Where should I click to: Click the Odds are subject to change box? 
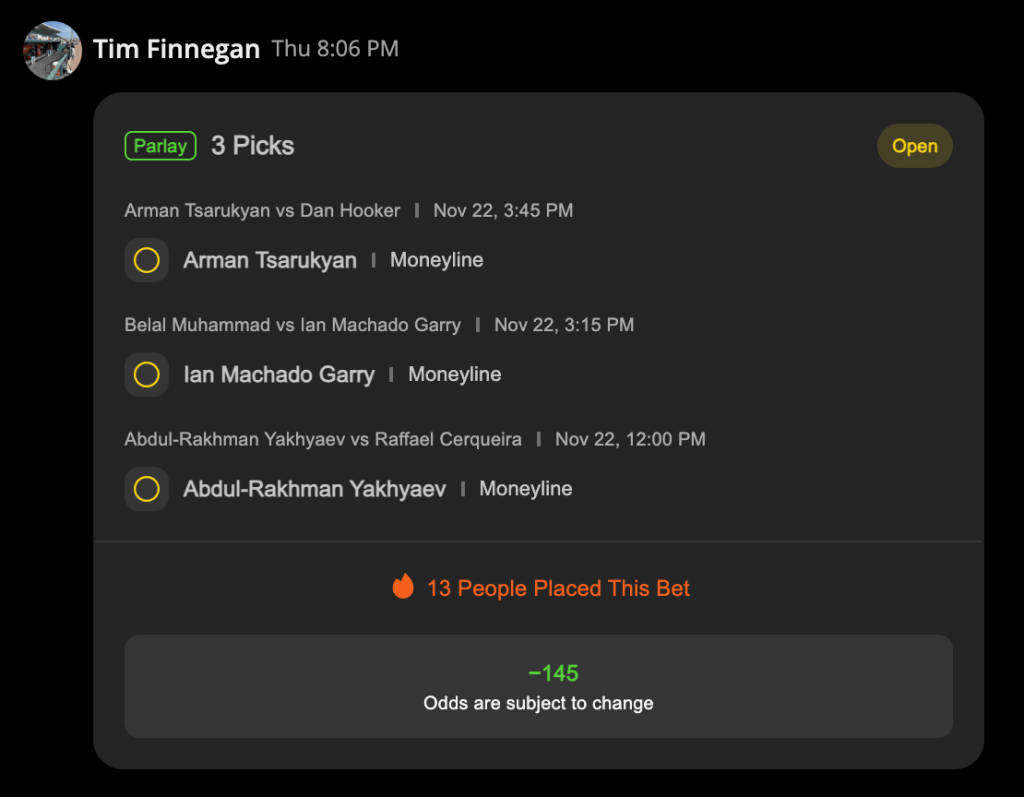click(538, 686)
